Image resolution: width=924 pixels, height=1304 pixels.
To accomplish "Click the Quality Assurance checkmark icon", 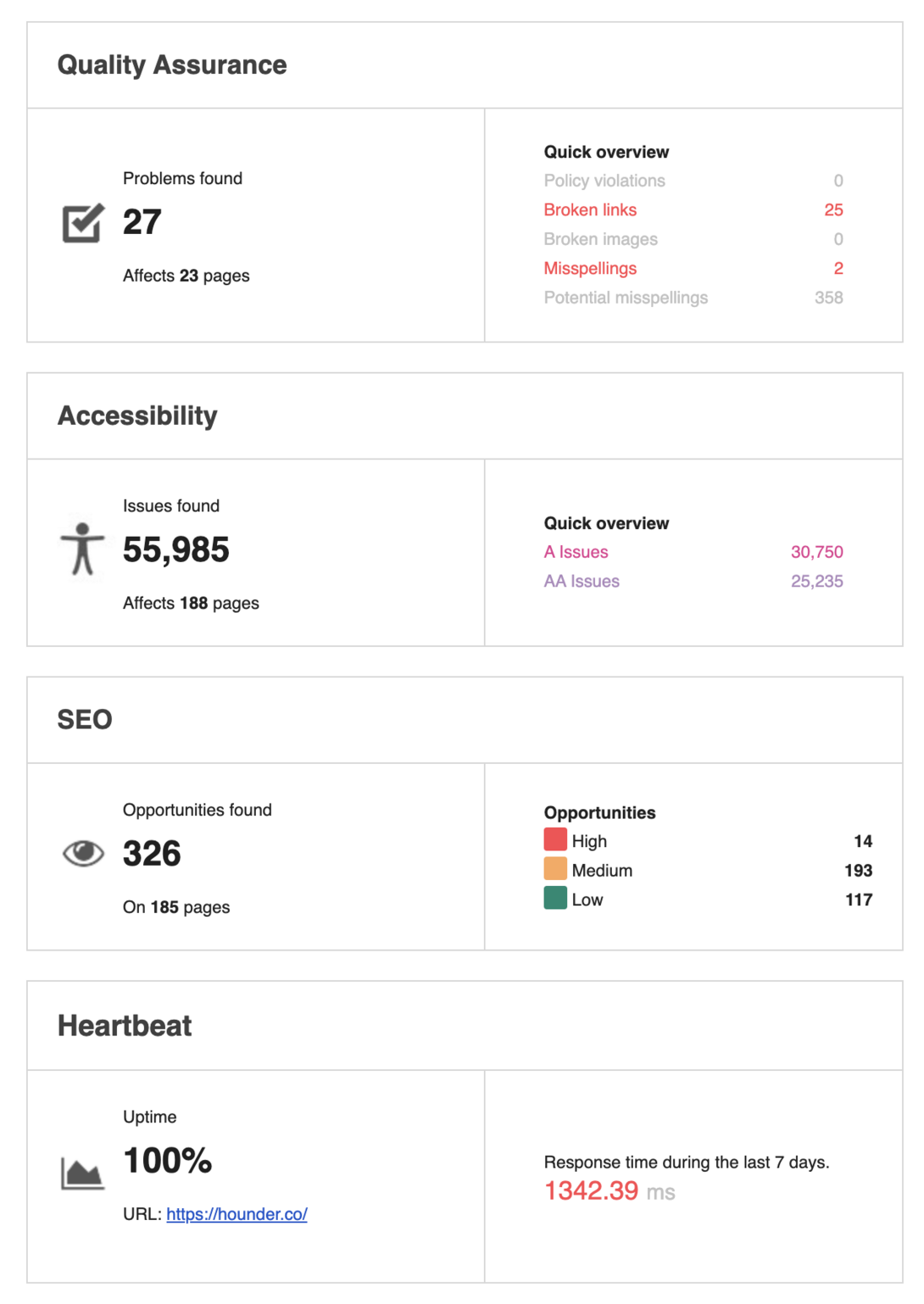I will point(83,223).
